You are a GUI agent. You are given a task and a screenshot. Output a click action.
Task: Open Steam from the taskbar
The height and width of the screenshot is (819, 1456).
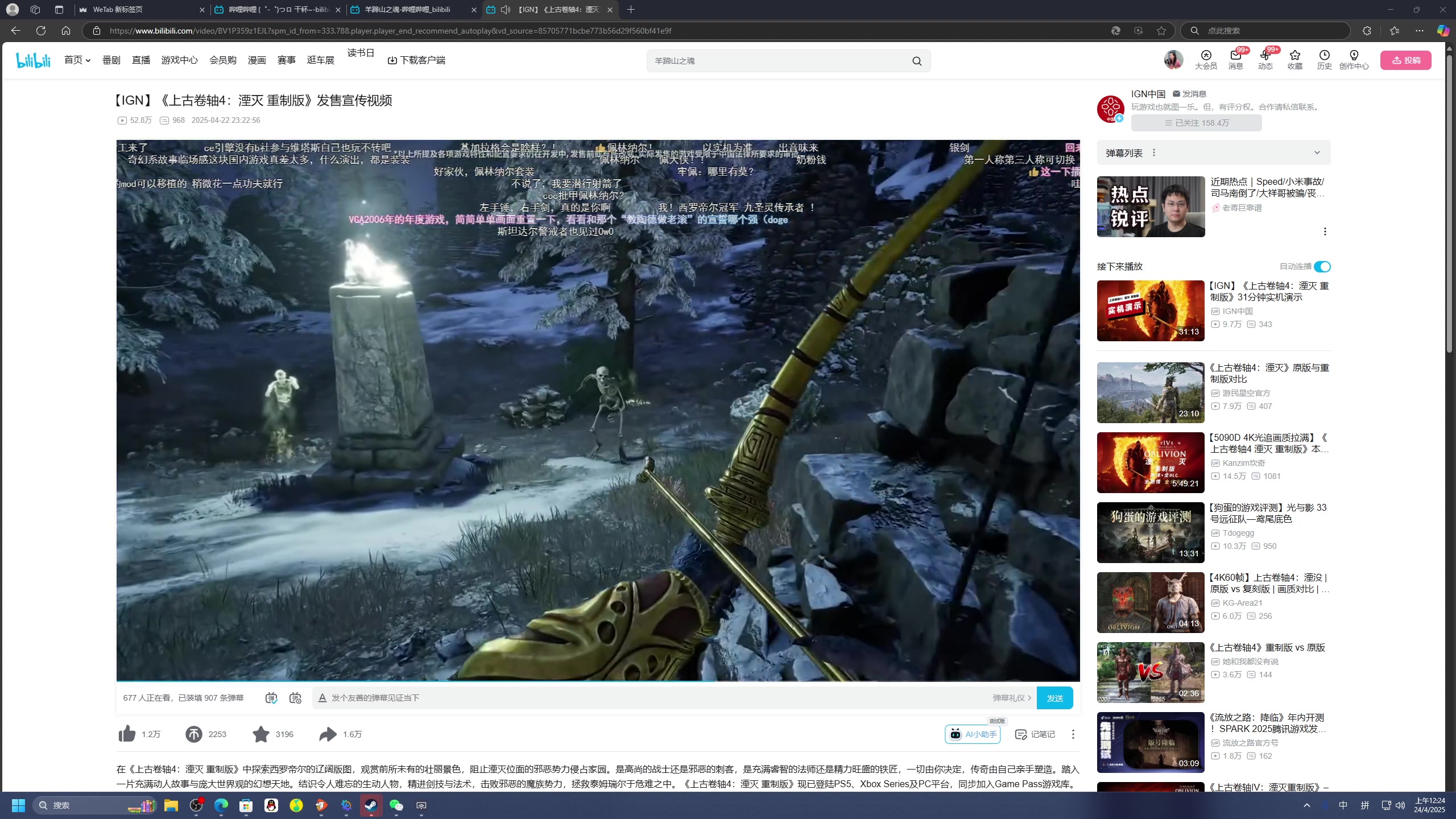(371, 805)
